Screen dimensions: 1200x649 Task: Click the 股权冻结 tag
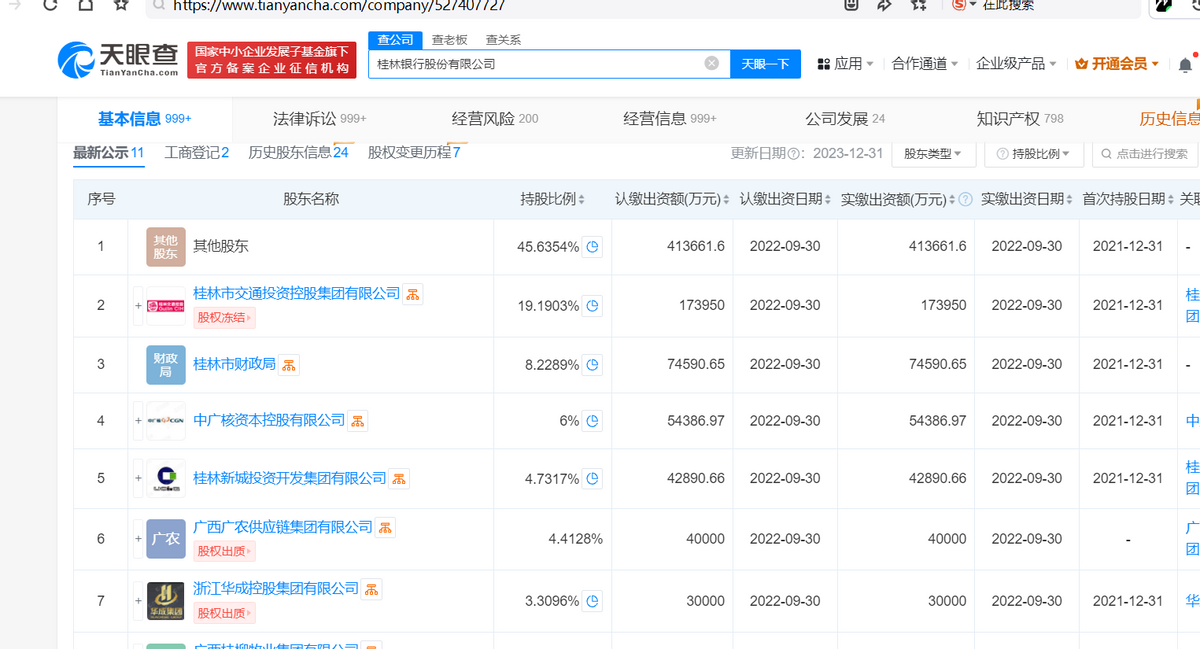[224, 318]
